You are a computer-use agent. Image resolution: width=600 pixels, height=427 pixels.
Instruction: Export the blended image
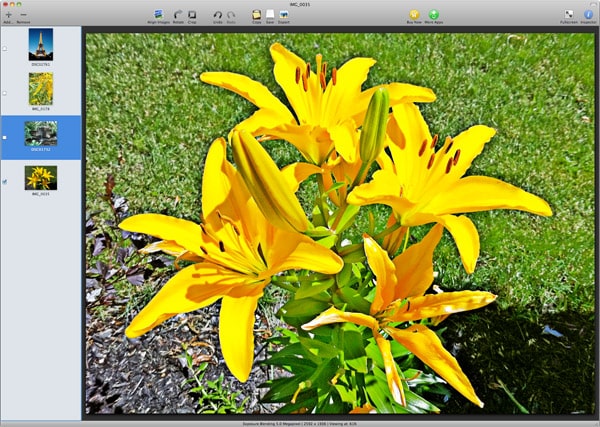(284, 14)
